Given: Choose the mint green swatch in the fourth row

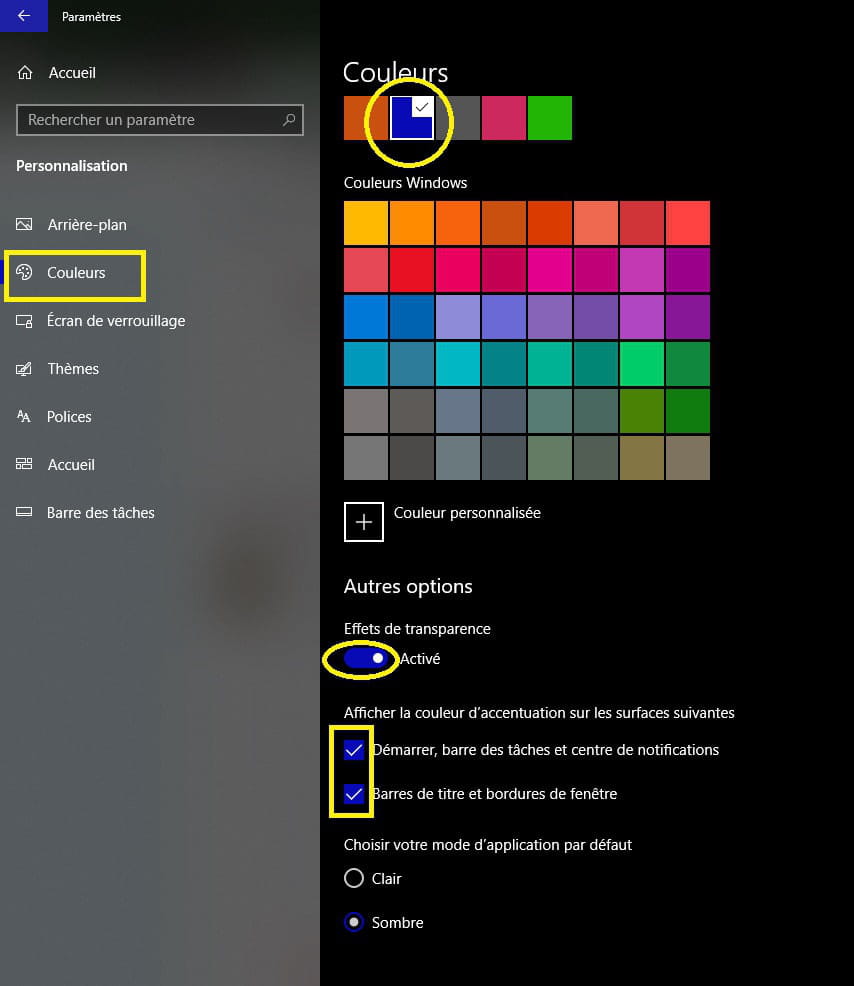Looking at the screenshot, I should pos(642,363).
